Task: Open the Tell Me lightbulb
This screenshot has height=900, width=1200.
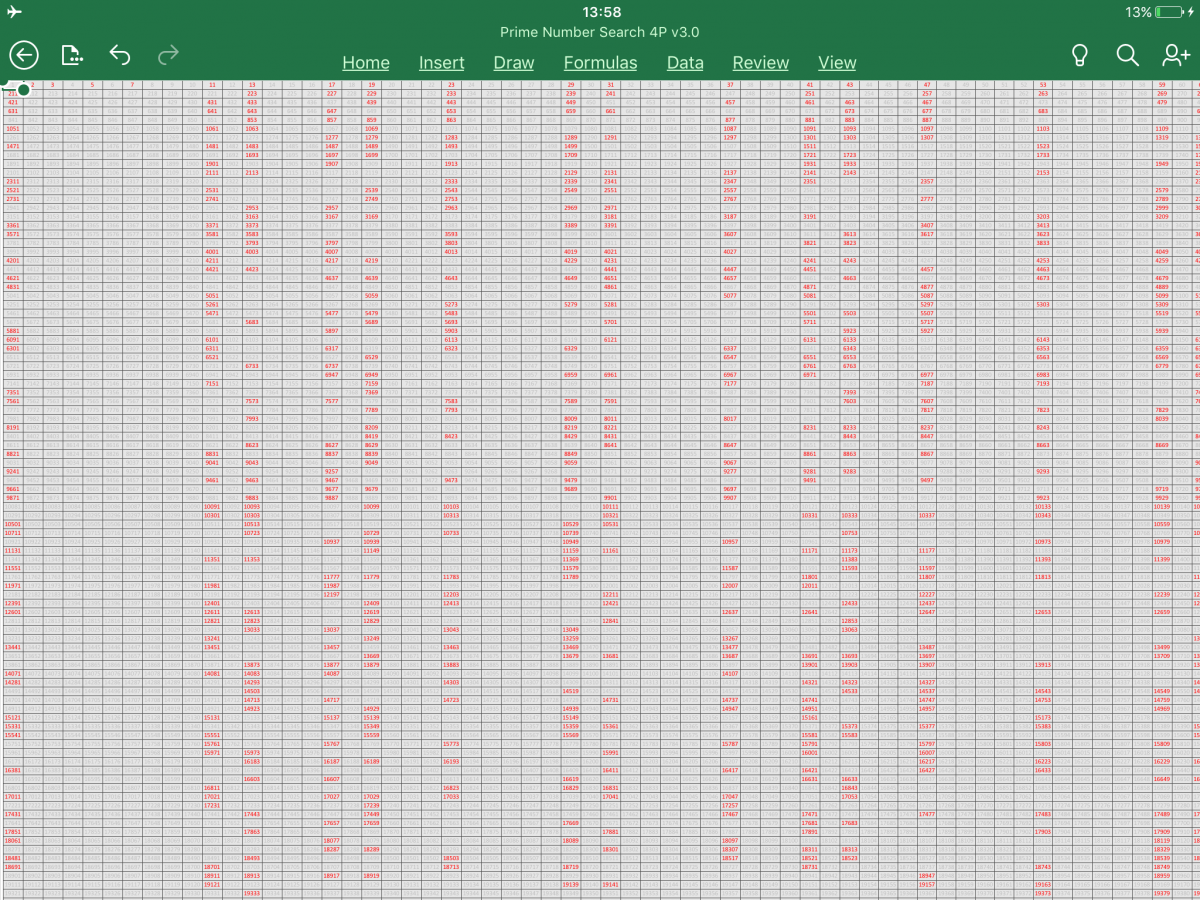Action: [x=1079, y=55]
